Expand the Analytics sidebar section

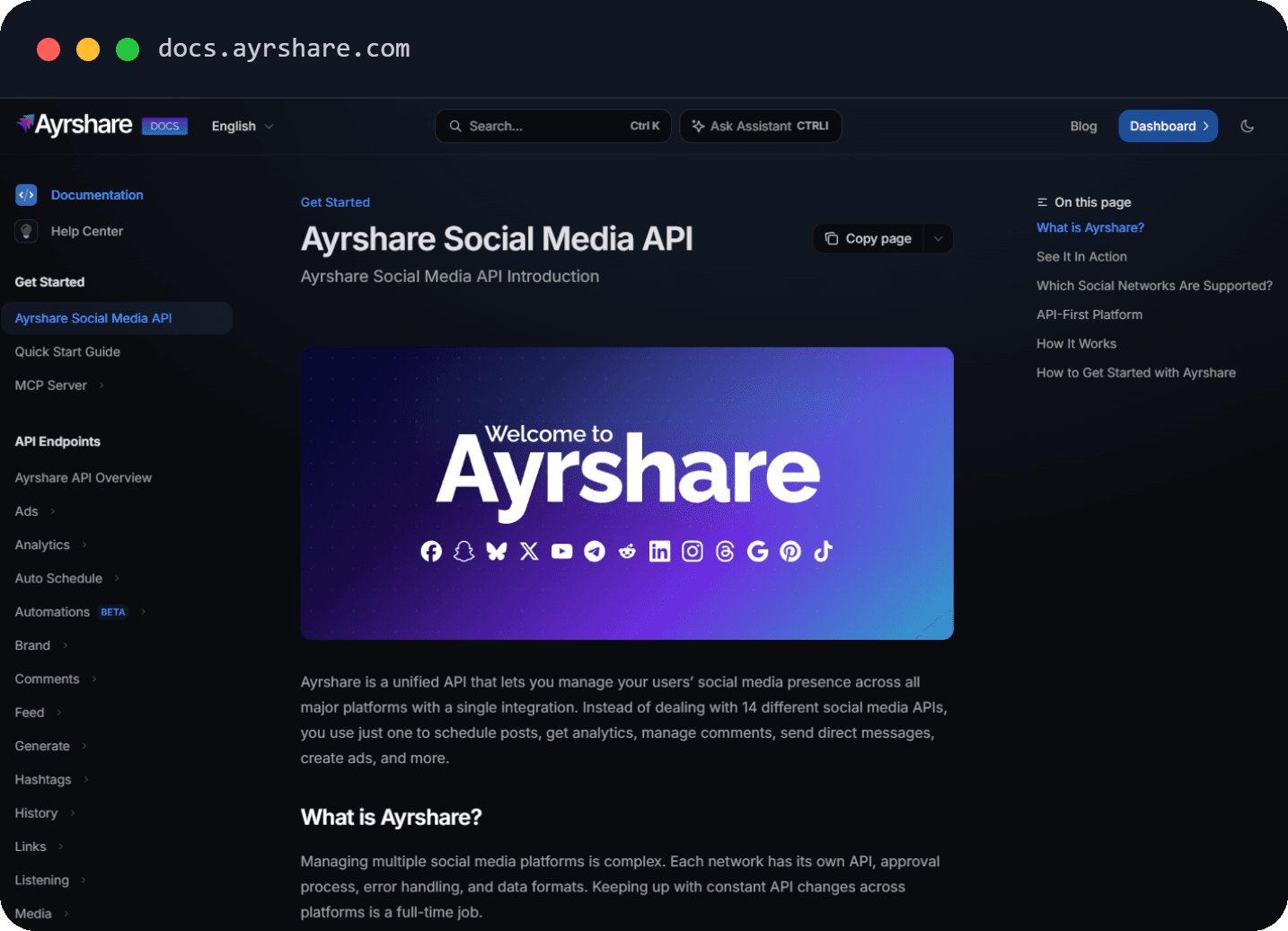51,545
